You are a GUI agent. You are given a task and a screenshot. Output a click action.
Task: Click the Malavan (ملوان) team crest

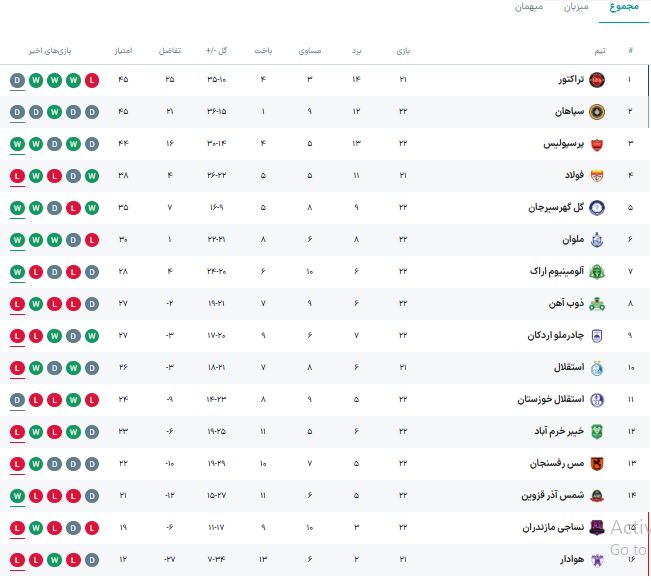pos(597,240)
